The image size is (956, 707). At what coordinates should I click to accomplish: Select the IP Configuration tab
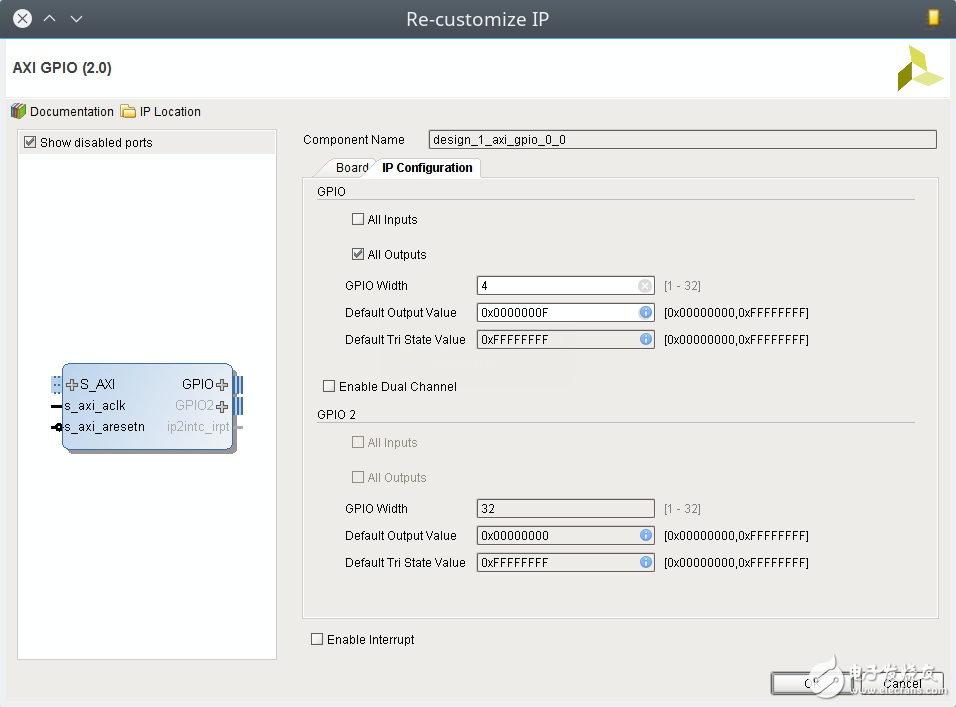pos(427,168)
